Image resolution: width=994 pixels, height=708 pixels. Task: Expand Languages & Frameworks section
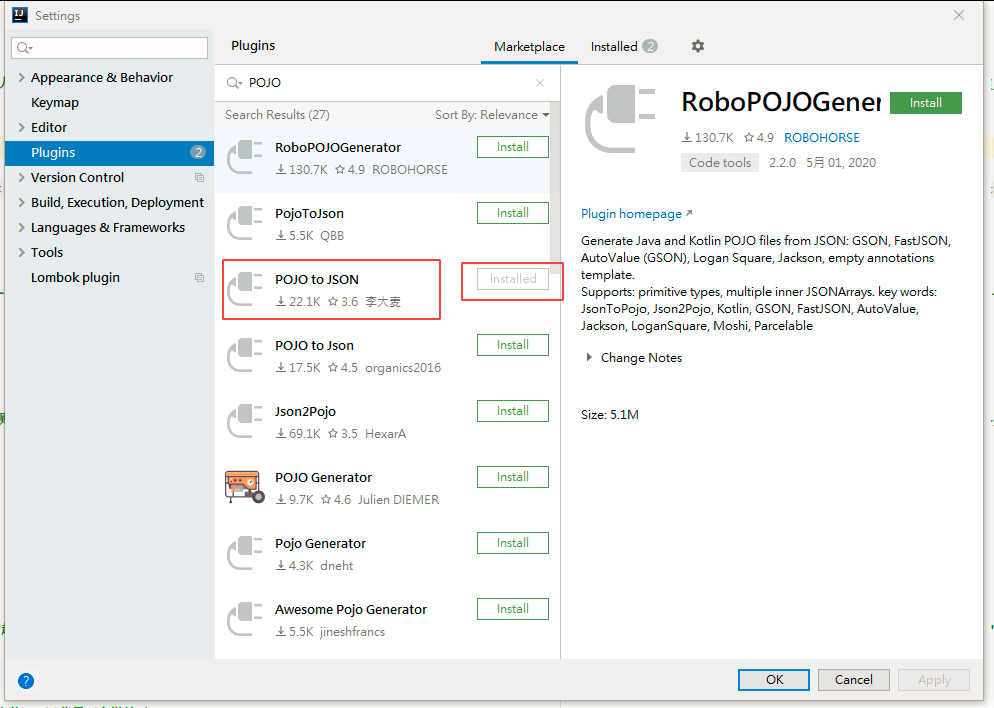22,228
